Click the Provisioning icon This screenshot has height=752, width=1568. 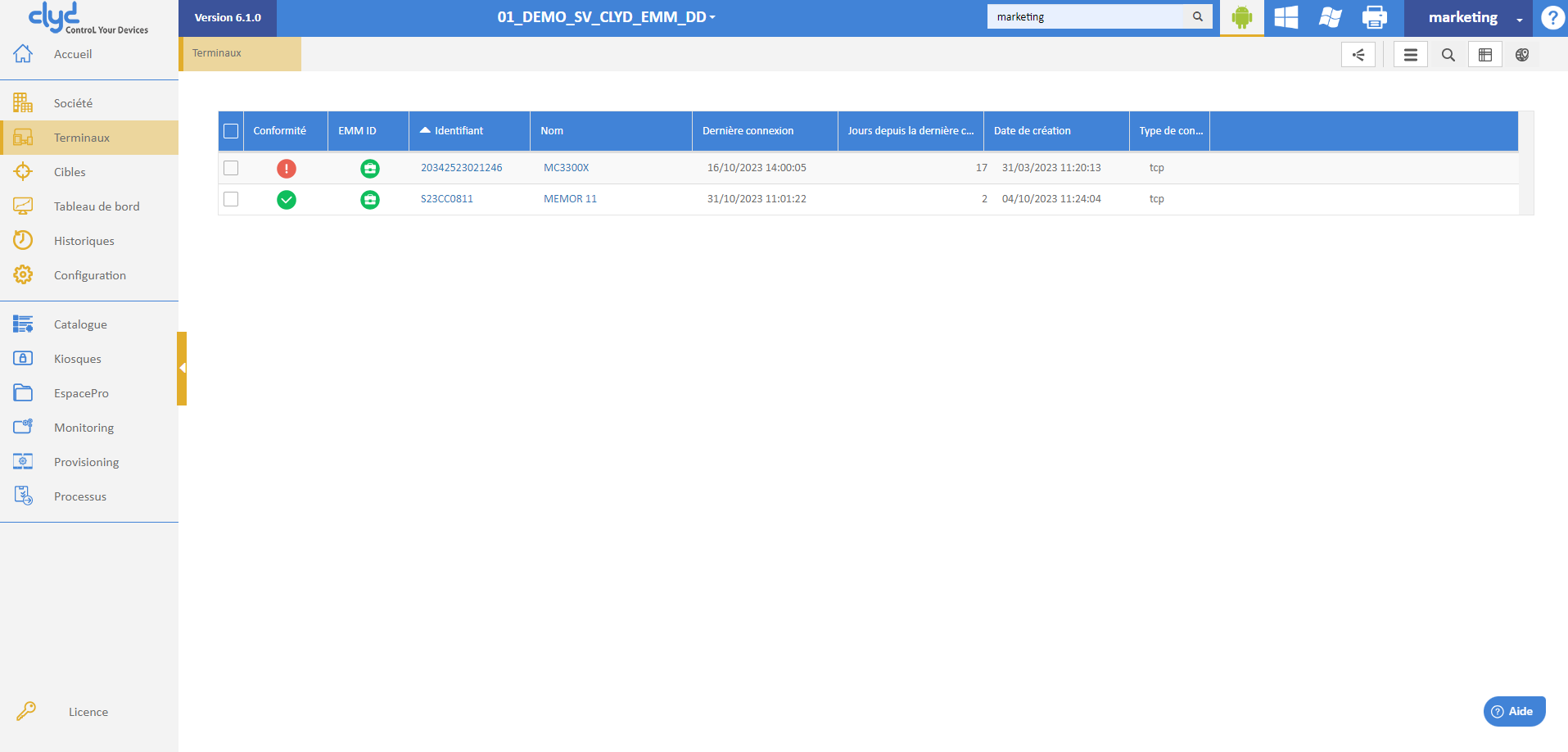click(23, 461)
